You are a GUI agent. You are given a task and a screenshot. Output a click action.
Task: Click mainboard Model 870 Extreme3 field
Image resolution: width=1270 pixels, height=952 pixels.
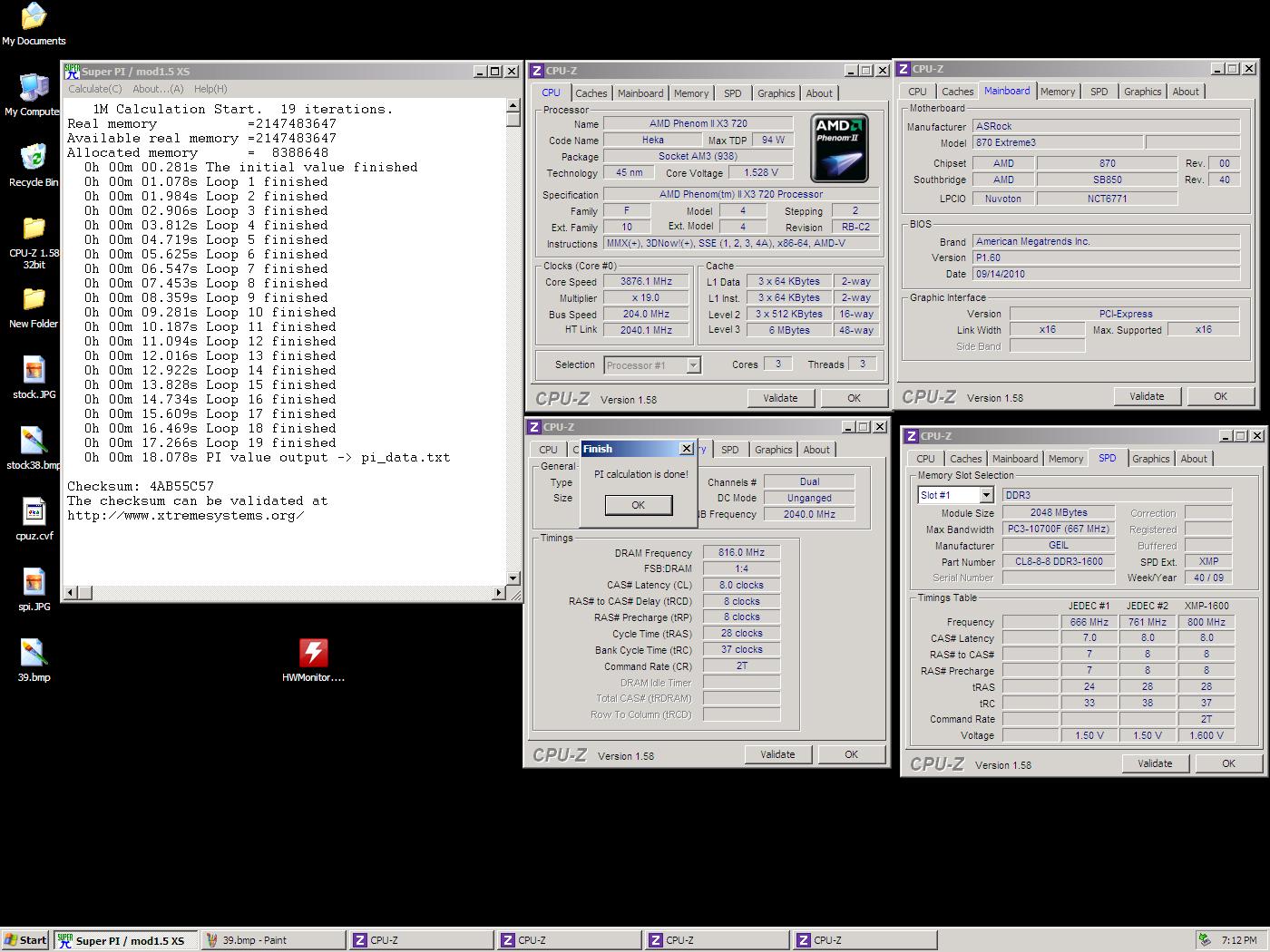[x=1058, y=142]
